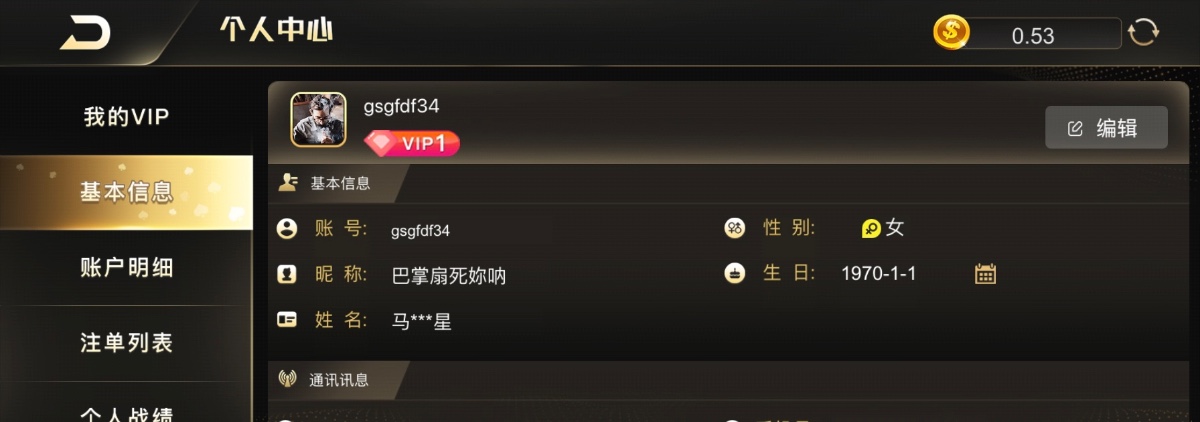Click the birthday cake icon beside 生日
This screenshot has width=1200, height=422.
pos(735,273)
